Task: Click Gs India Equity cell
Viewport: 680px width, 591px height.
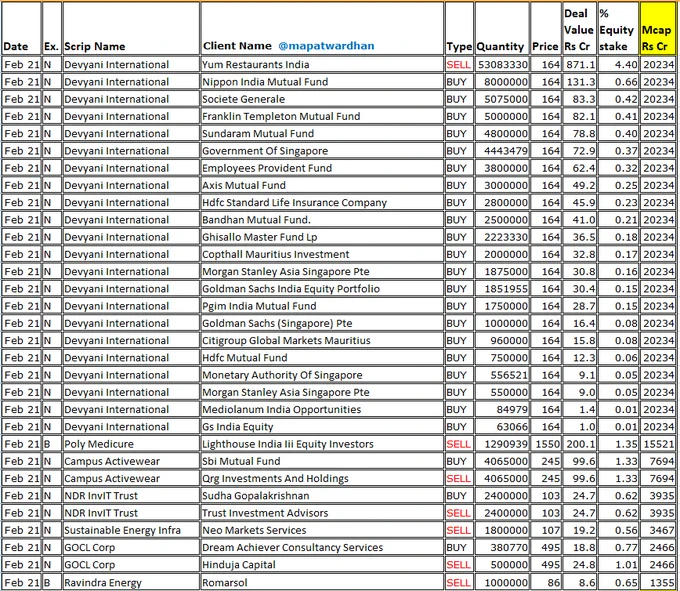Action: (322, 427)
